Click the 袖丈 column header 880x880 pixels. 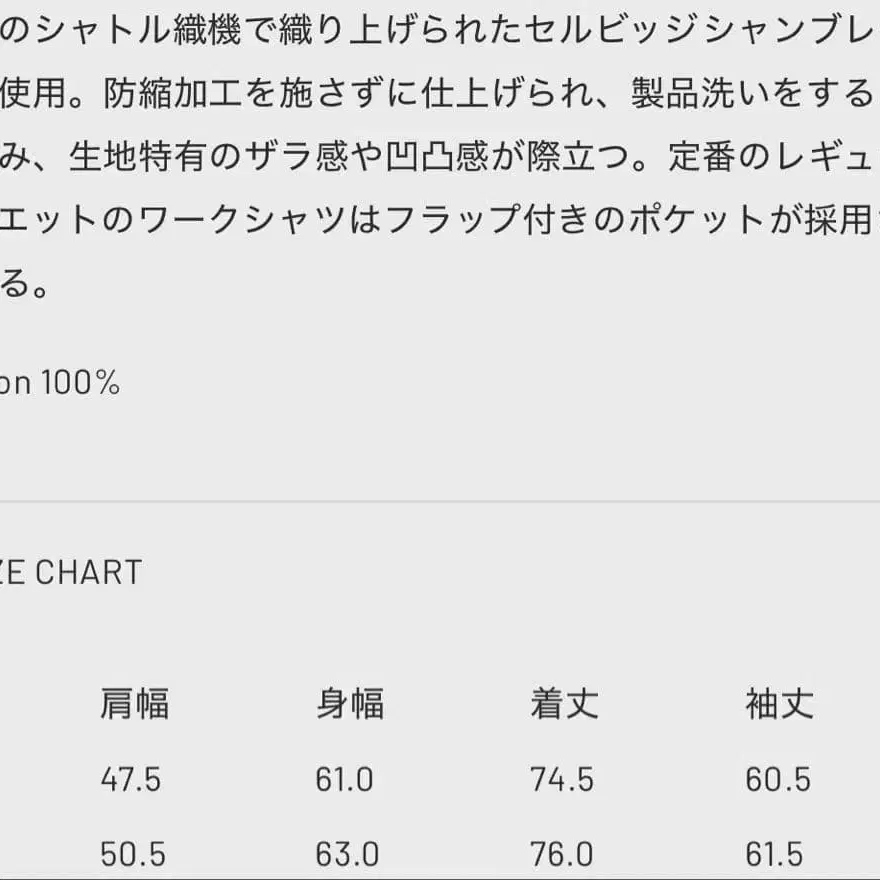pyautogui.click(x=779, y=705)
